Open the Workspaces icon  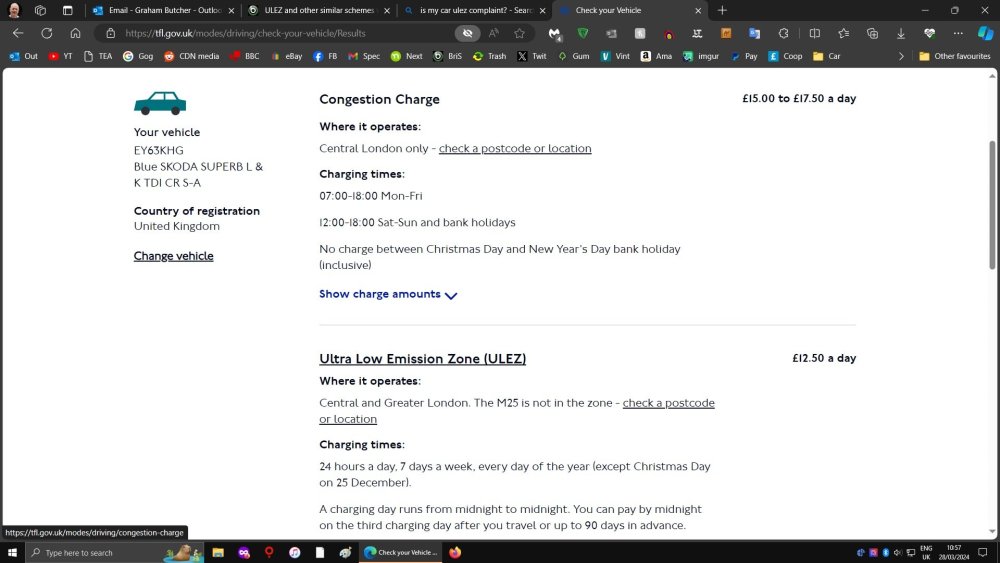coord(40,10)
